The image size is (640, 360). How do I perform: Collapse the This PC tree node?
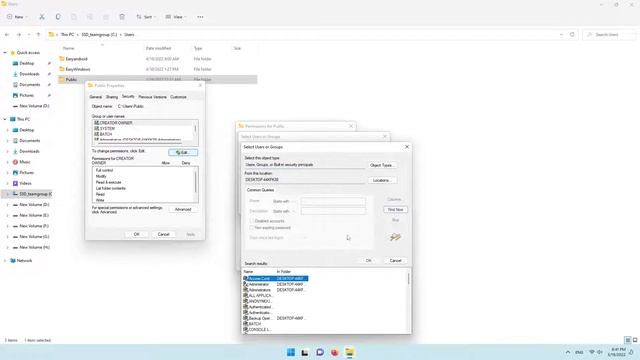pos(5,119)
